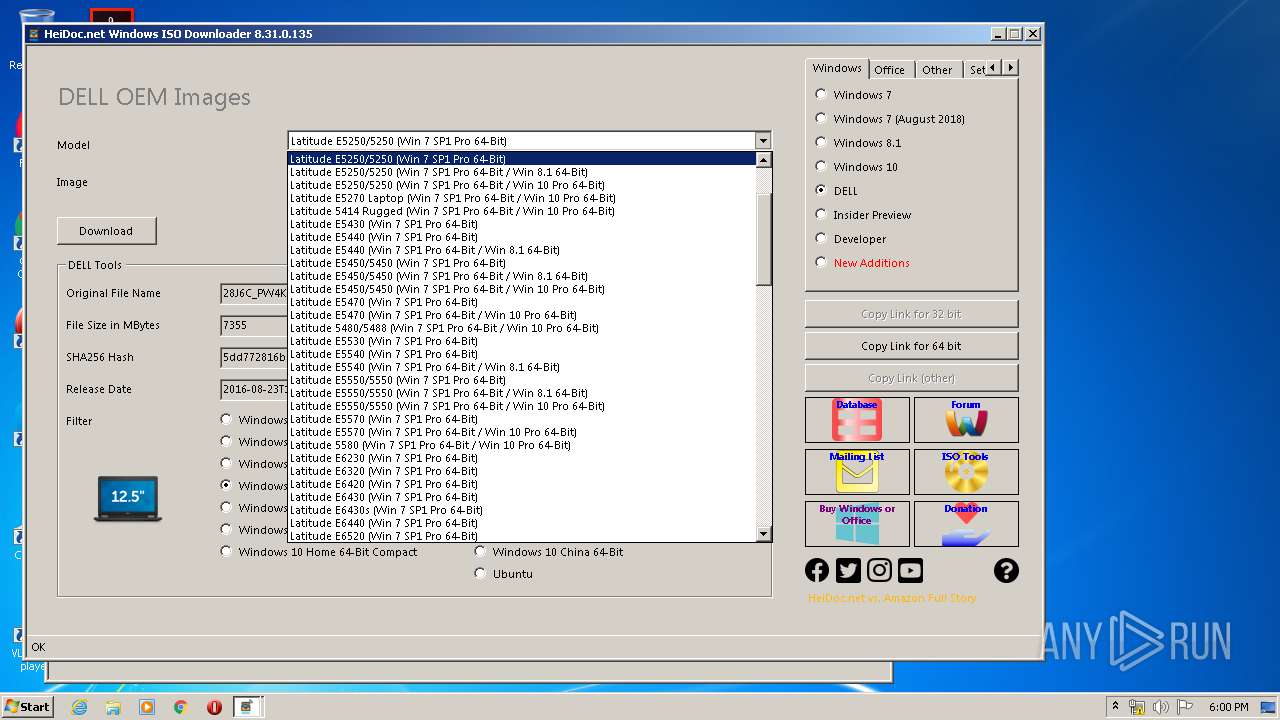
Task: Show hidden system tray icons
Action: pos(1115,707)
